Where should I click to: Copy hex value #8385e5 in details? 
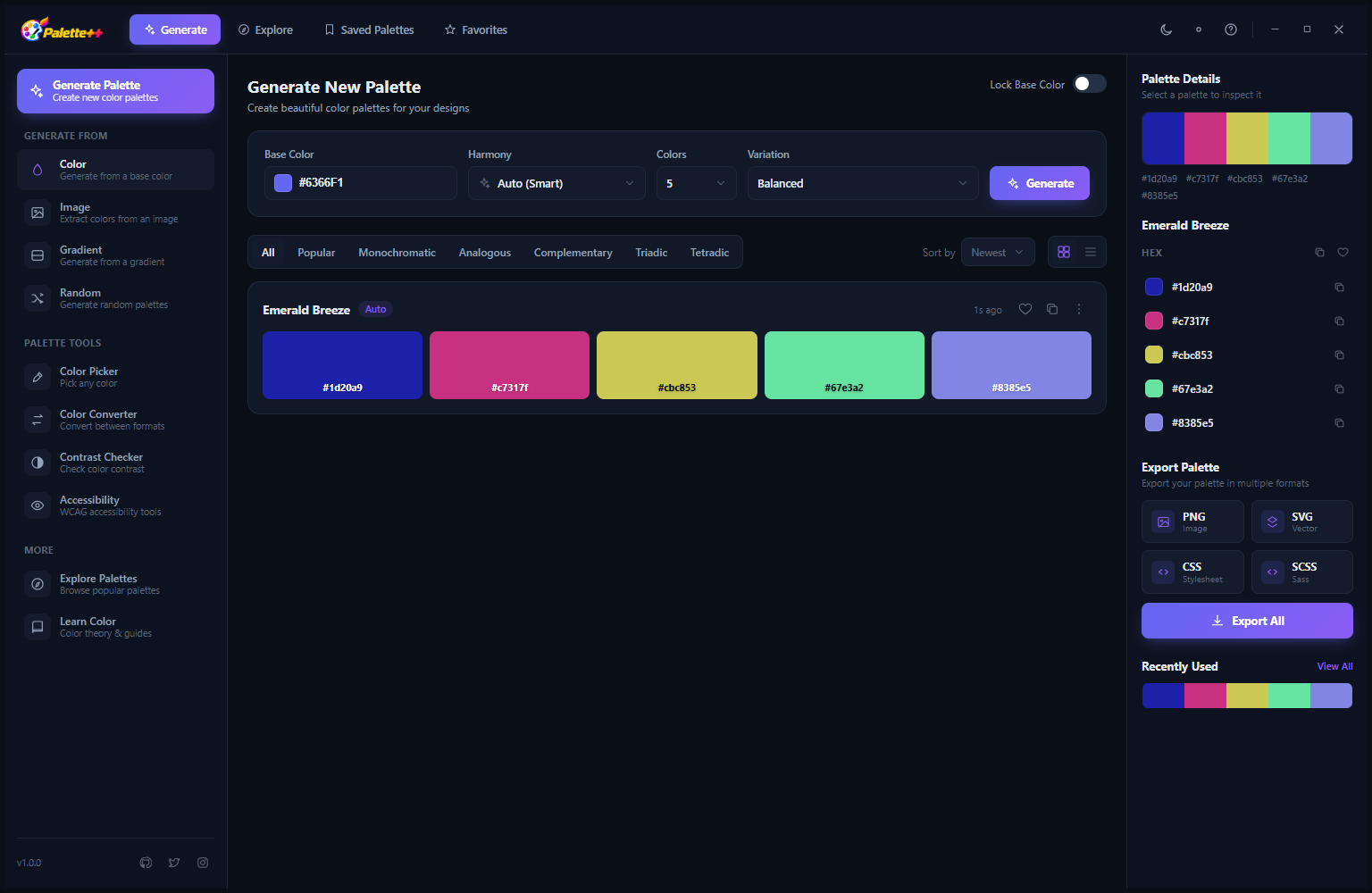pyautogui.click(x=1339, y=423)
